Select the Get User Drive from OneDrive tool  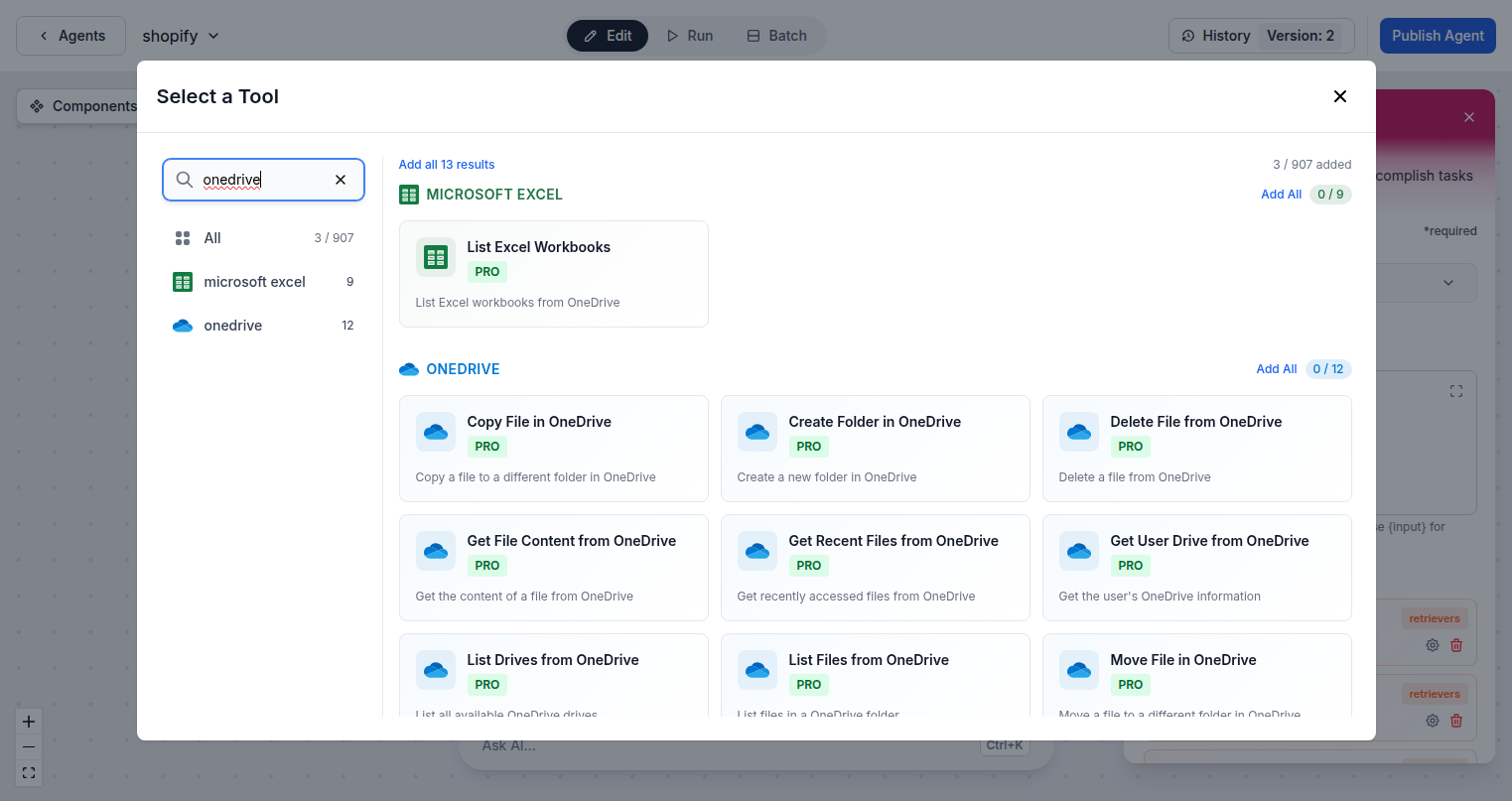coord(1195,567)
